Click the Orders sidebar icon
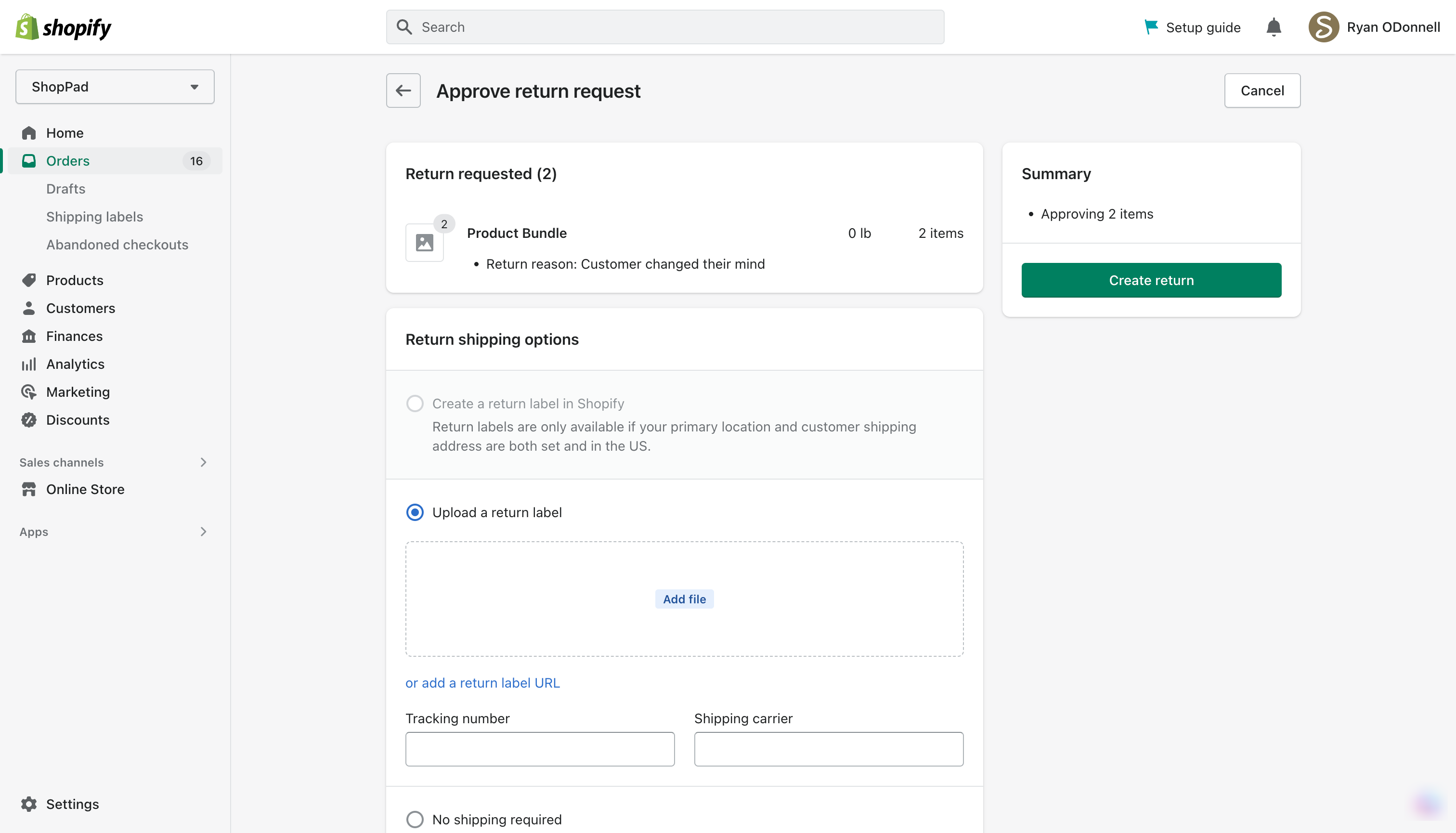Image resolution: width=1456 pixels, height=833 pixels. tap(29, 161)
